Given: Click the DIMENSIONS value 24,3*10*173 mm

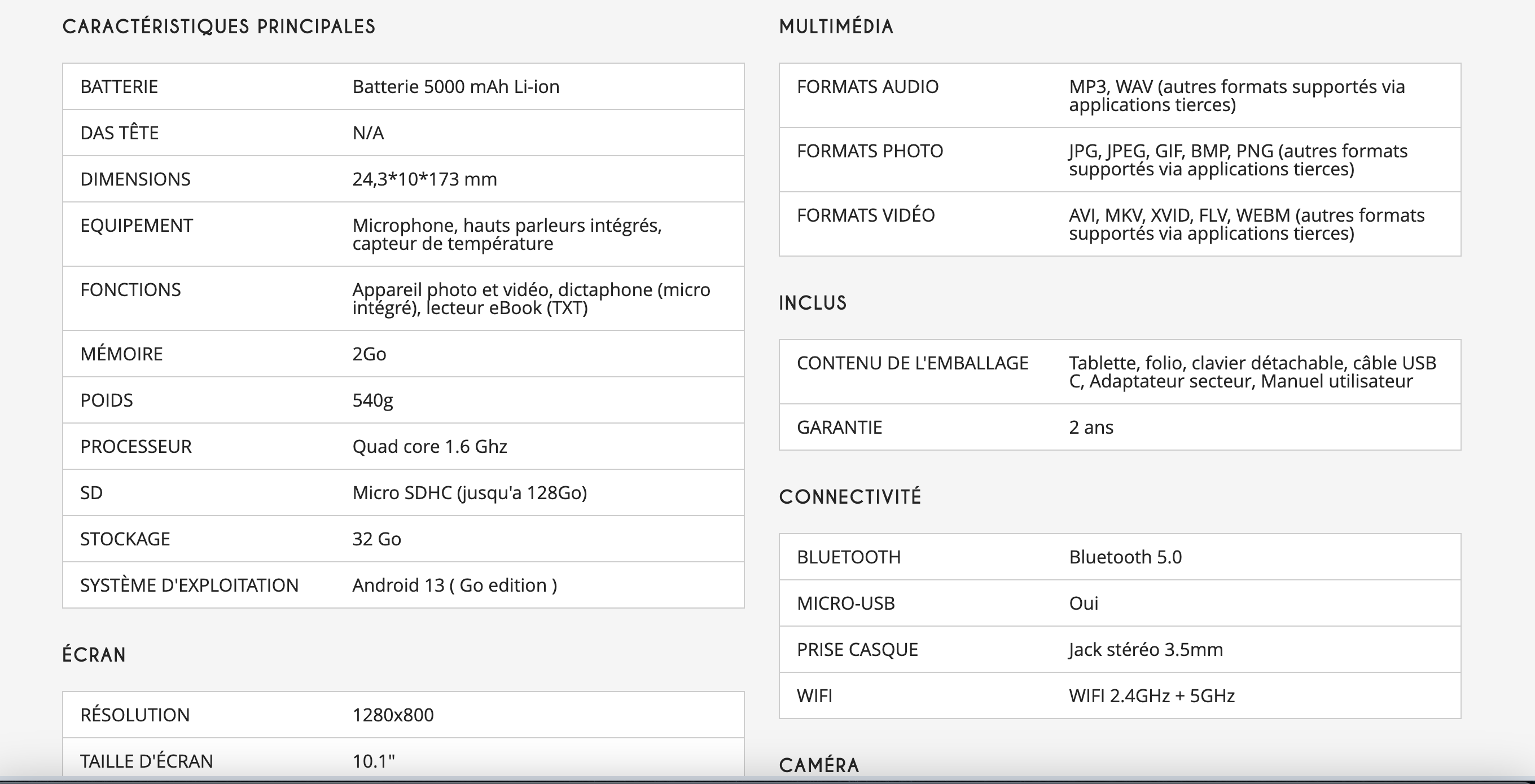Looking at the screenshot, I should tap(424, 179).
